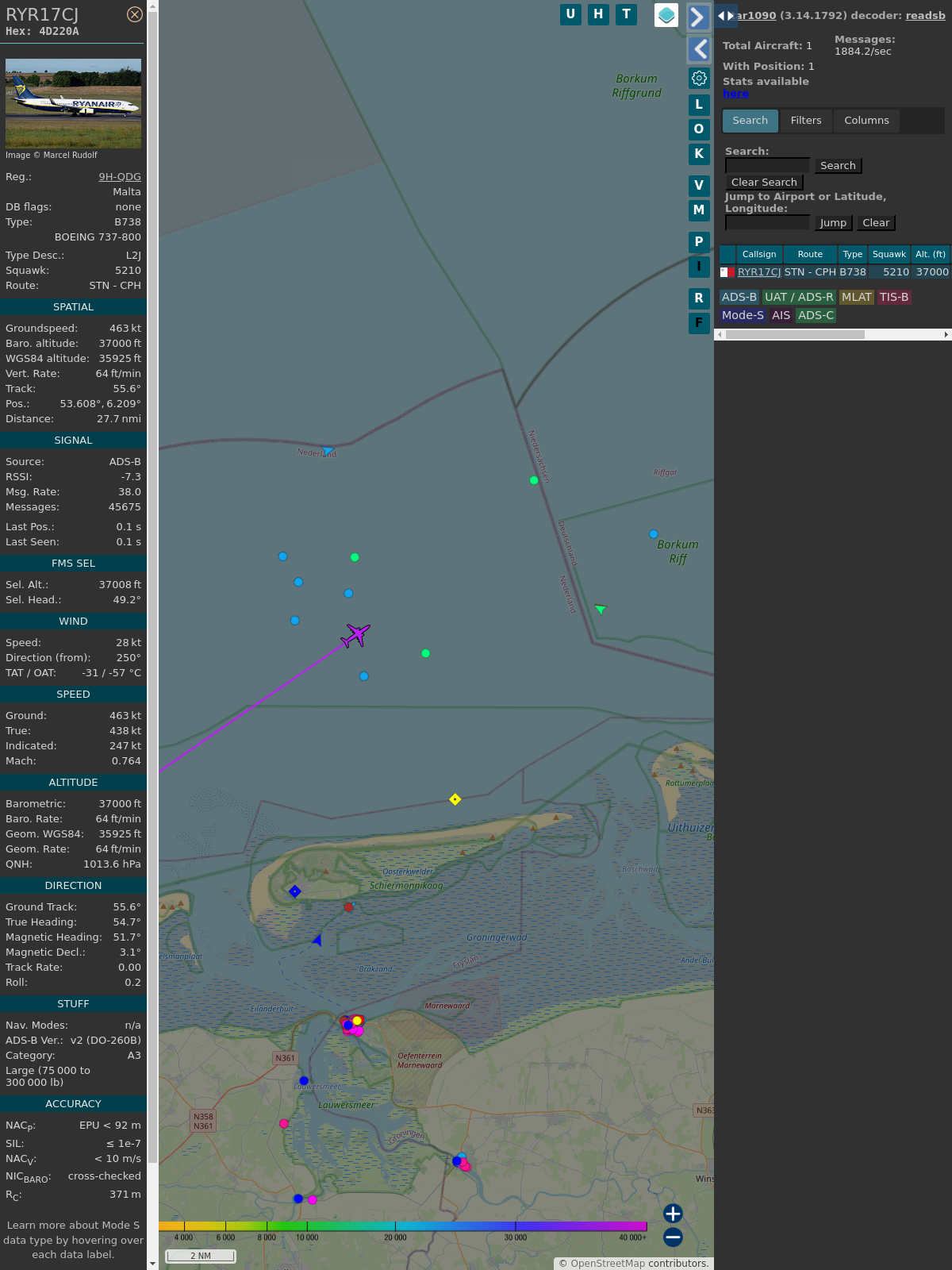Click the yellow diamond marker on map
The image size is (952, 1270).
[455, 799]
